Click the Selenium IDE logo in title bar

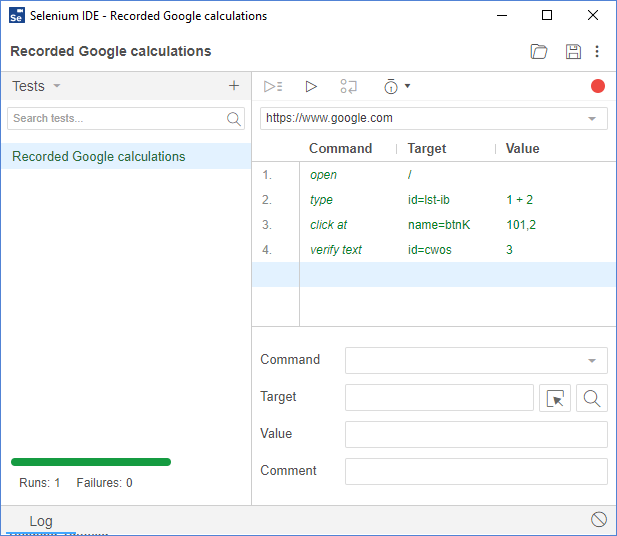click(17, 15)
